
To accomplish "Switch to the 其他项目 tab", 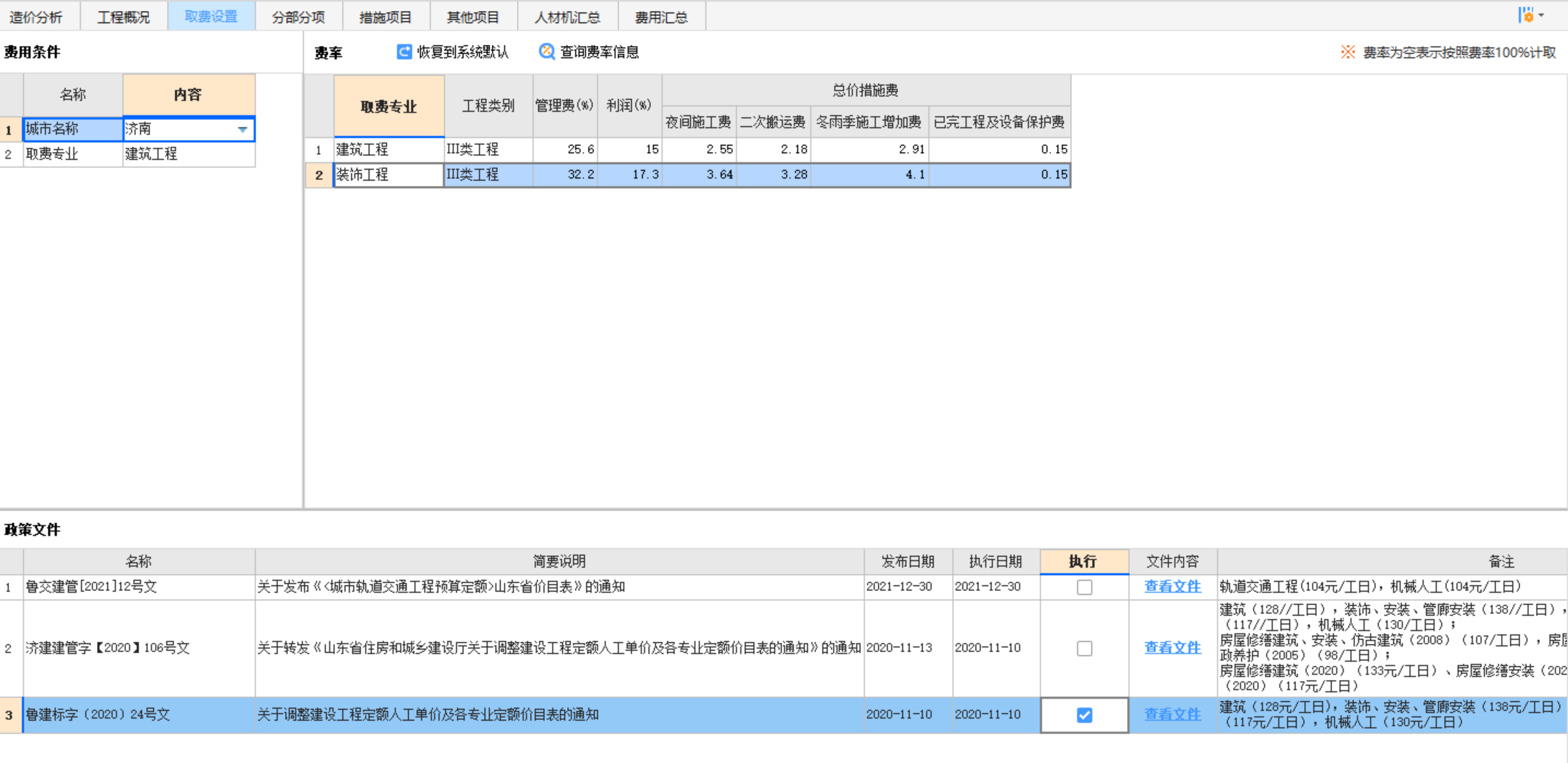I will tap(474, 17).
